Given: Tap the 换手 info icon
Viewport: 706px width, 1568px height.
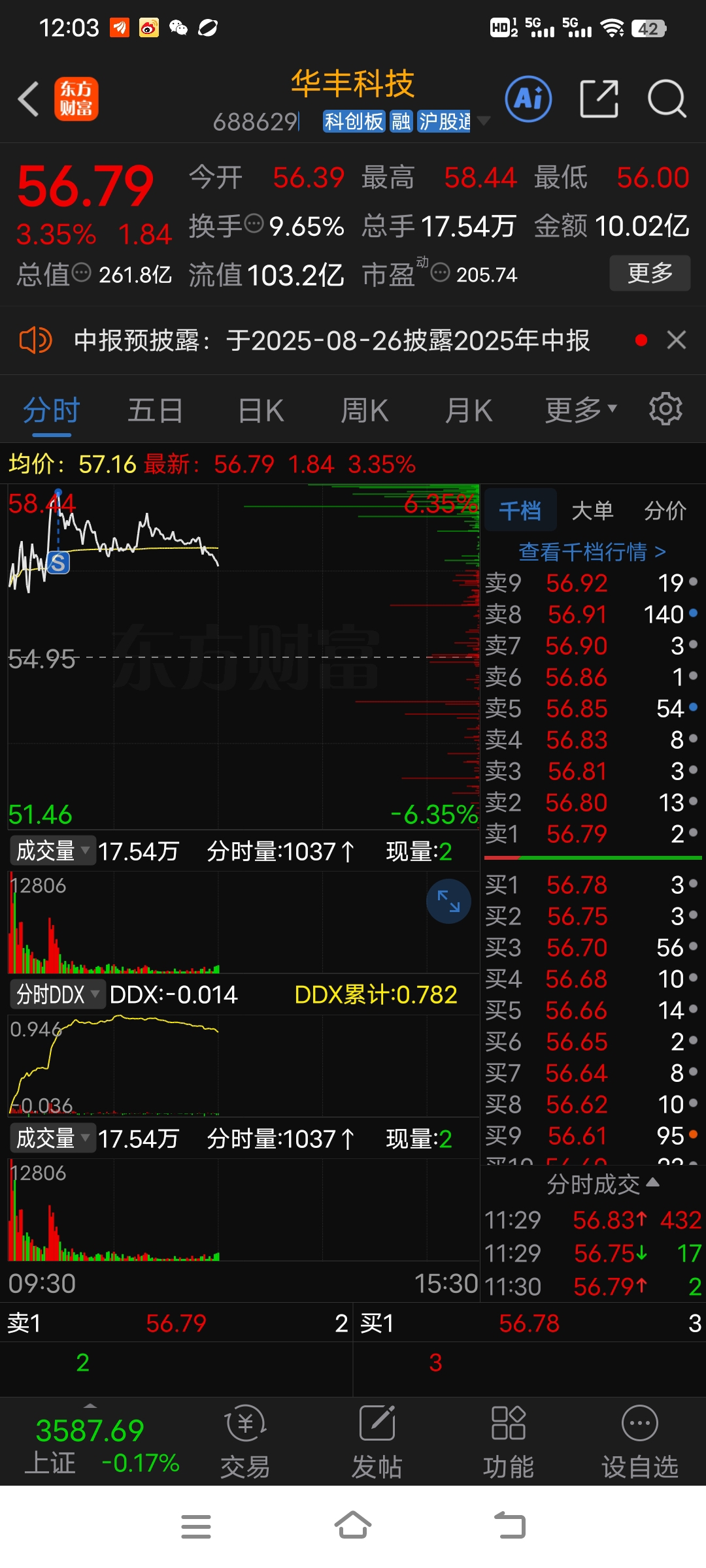Looking at the screenshot, I should click(x=254, y=223).
